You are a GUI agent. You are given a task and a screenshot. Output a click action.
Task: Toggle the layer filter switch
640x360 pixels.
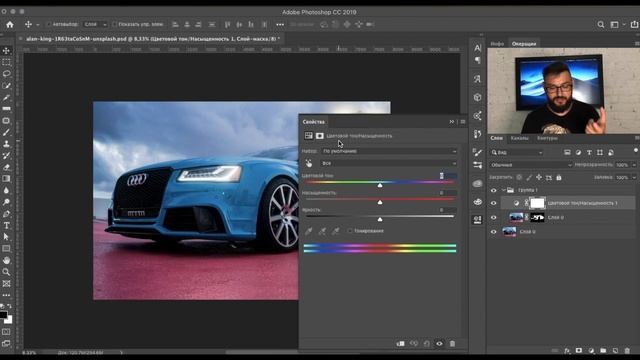[636, 151]
